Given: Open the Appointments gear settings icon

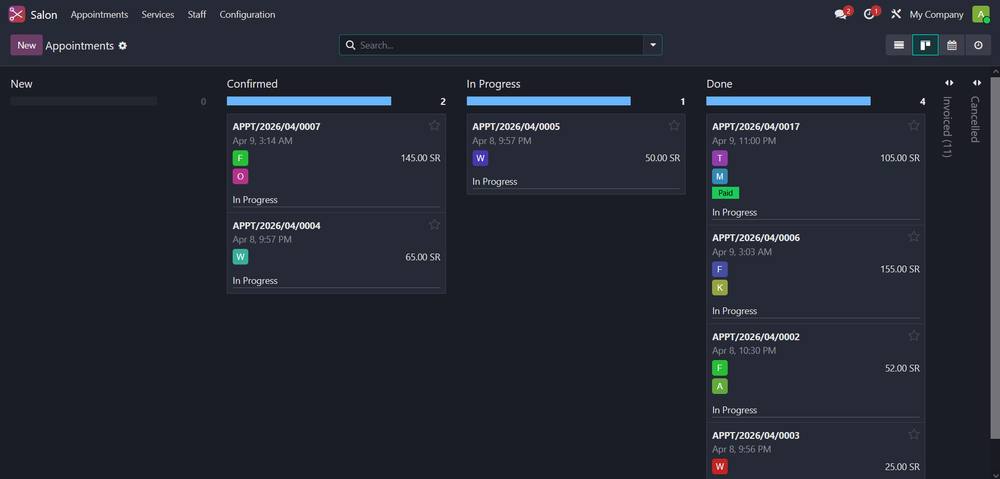Looking at the screenshot, I should tap(122, 46).
